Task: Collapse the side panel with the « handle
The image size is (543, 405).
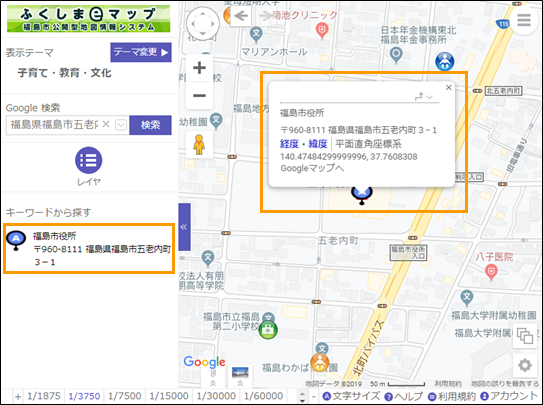Action: click(184, 227)
